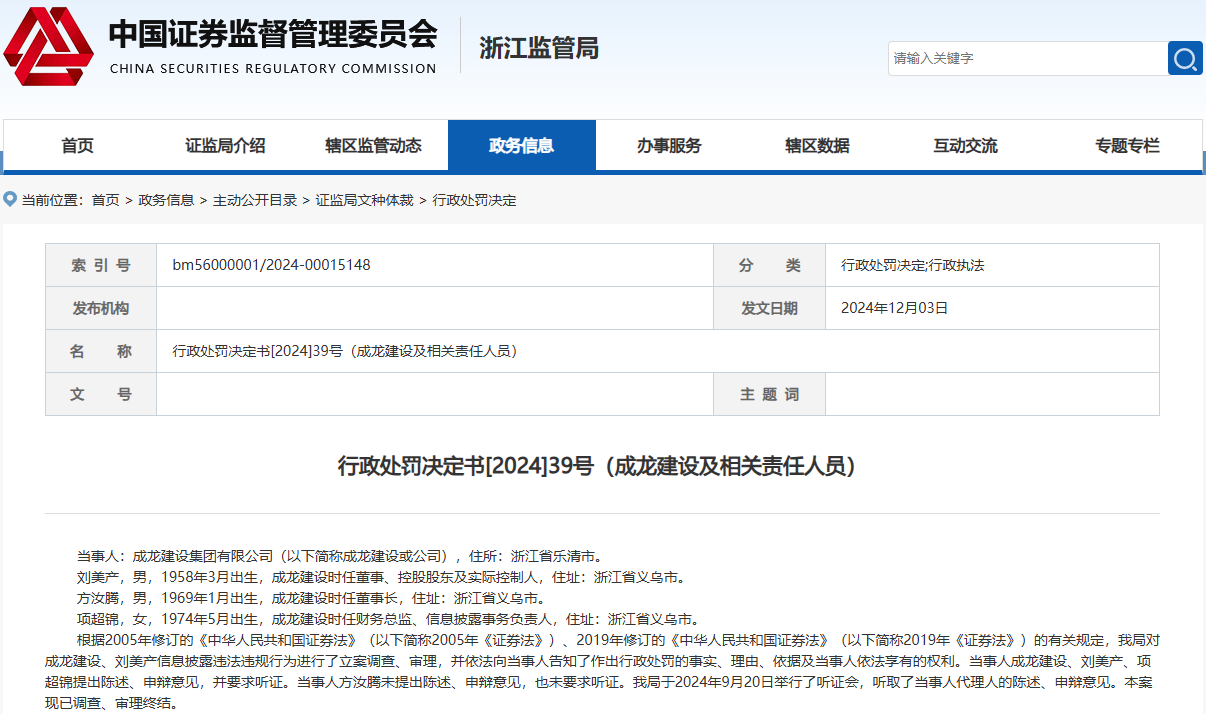Click the 行政处罚决定 breadcrumb link
The image size is (1206, 714).
(x=474, y=200)
